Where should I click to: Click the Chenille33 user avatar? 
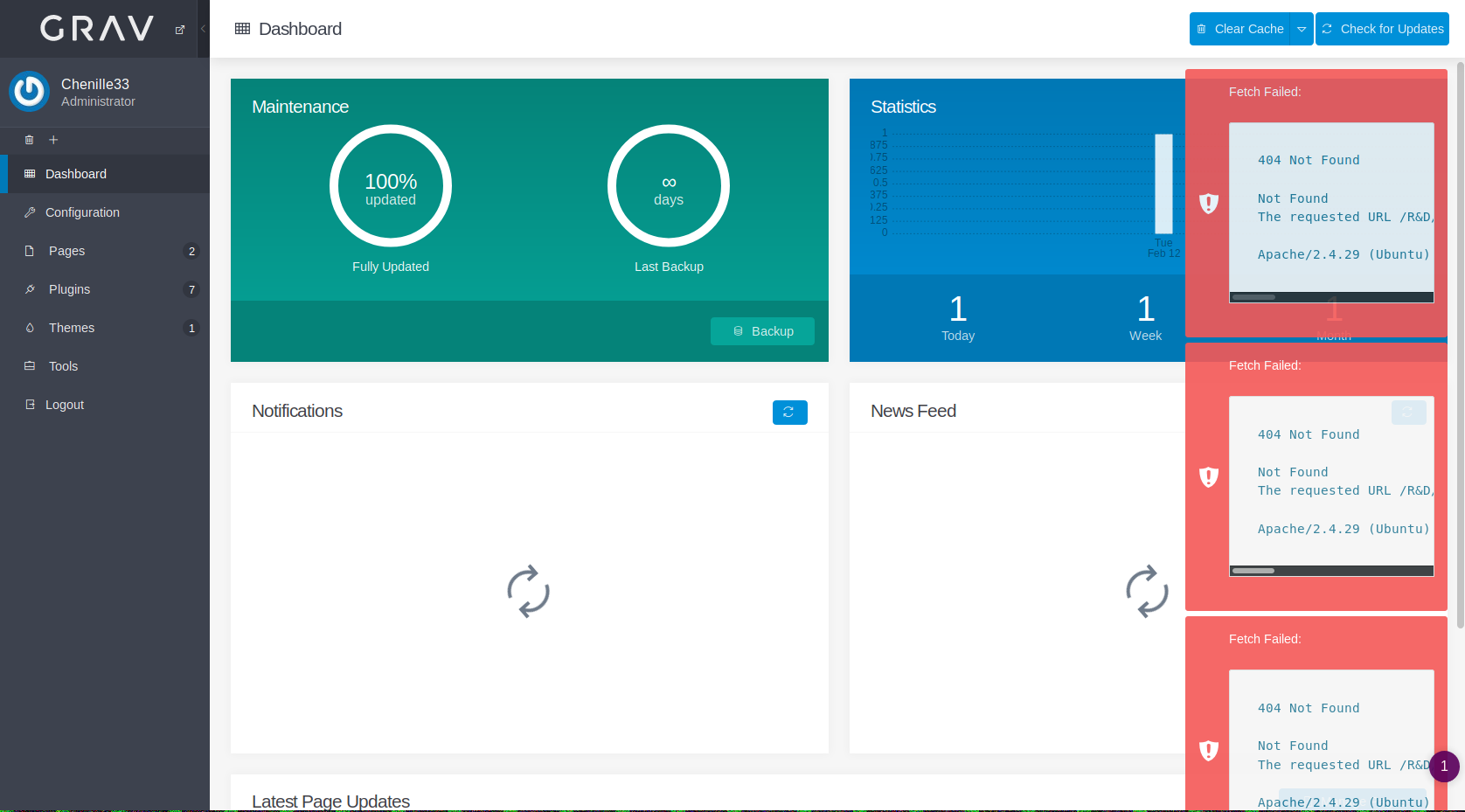pos(30,92)
